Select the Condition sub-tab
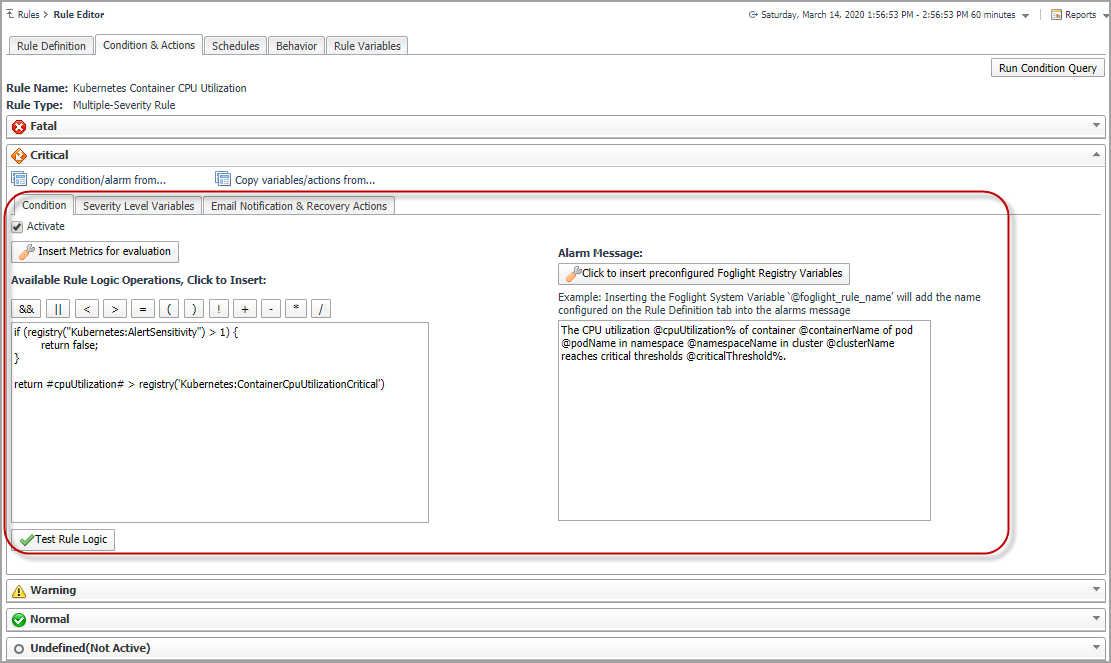1111x663 pixels. 44,205
